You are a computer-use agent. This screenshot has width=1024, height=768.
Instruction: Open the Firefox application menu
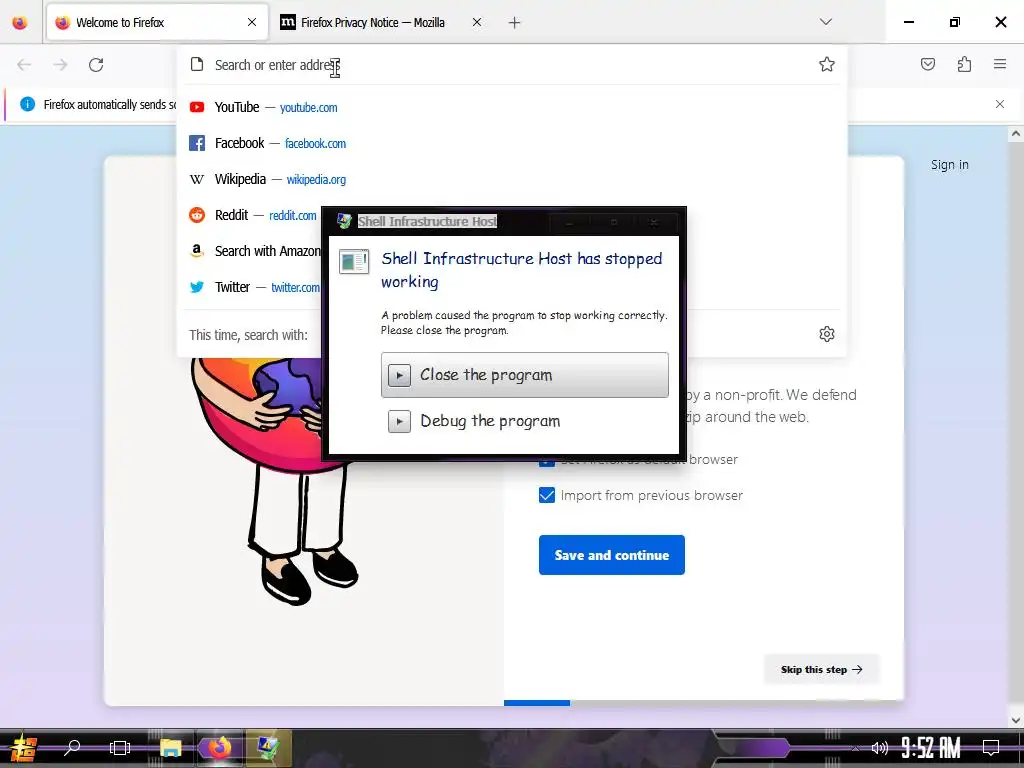tap(1000, 64)
